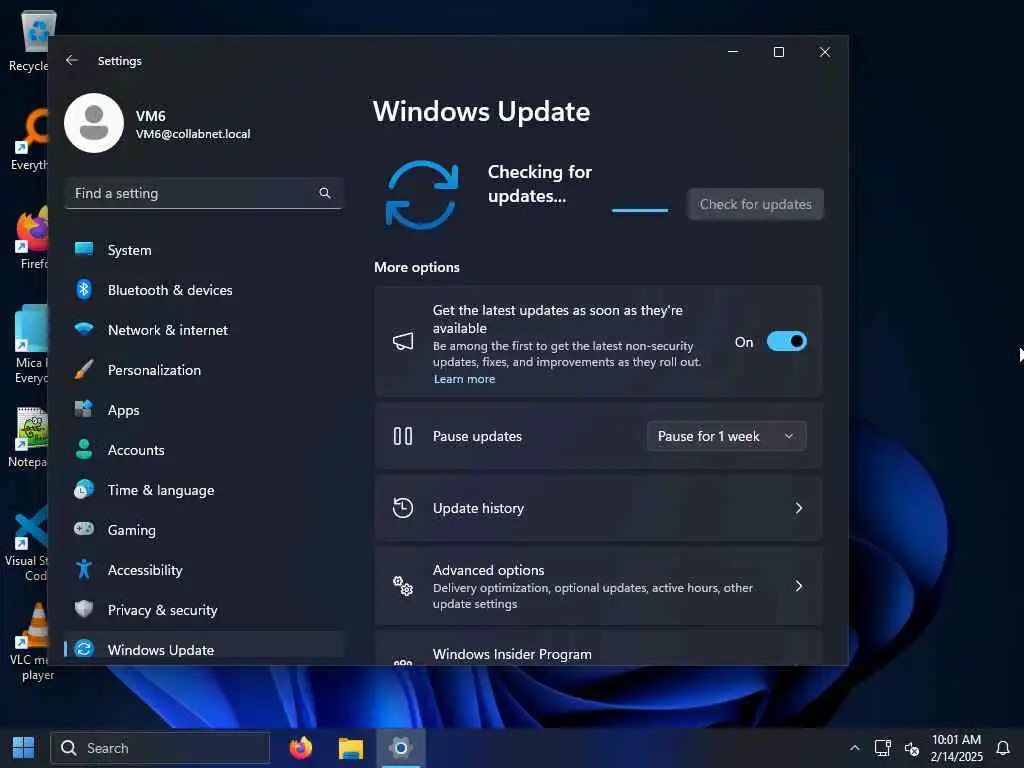Open the Pause for 1 week dropdown
The image size is (1024, 768).
(x=726, y=436)
